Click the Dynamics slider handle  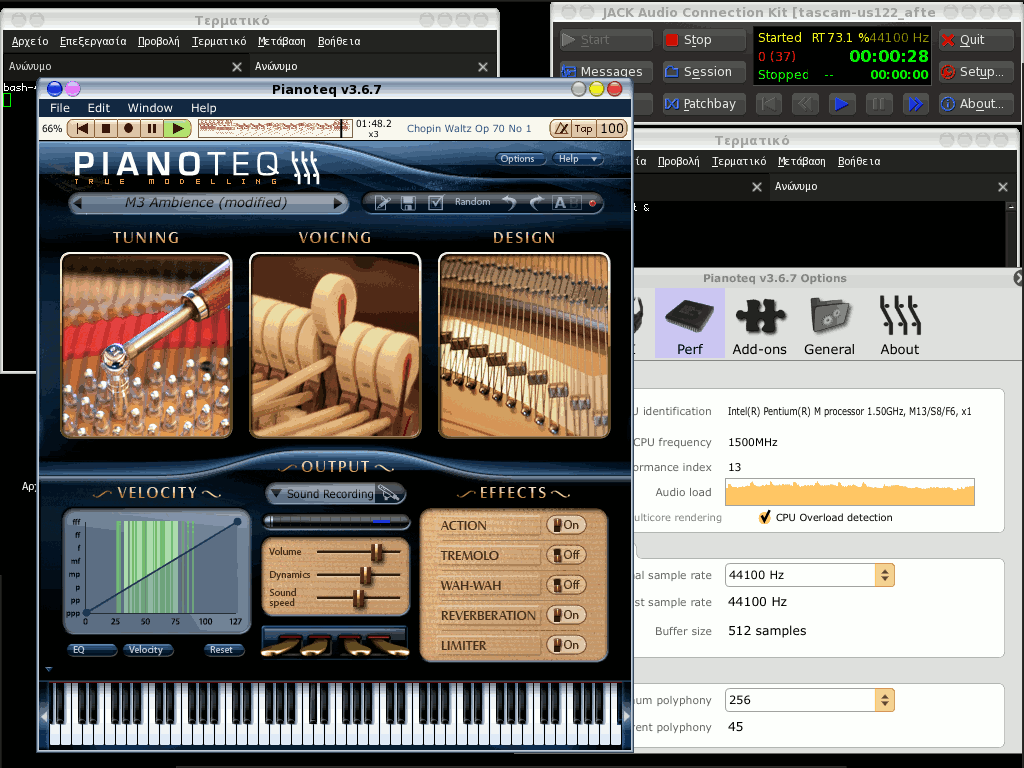click(366, 575)
